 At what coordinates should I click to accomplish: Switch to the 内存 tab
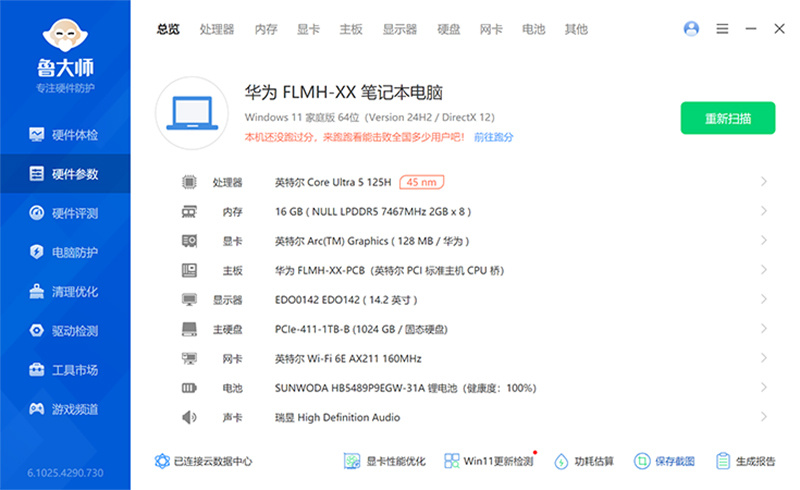(x=266, y=29)
